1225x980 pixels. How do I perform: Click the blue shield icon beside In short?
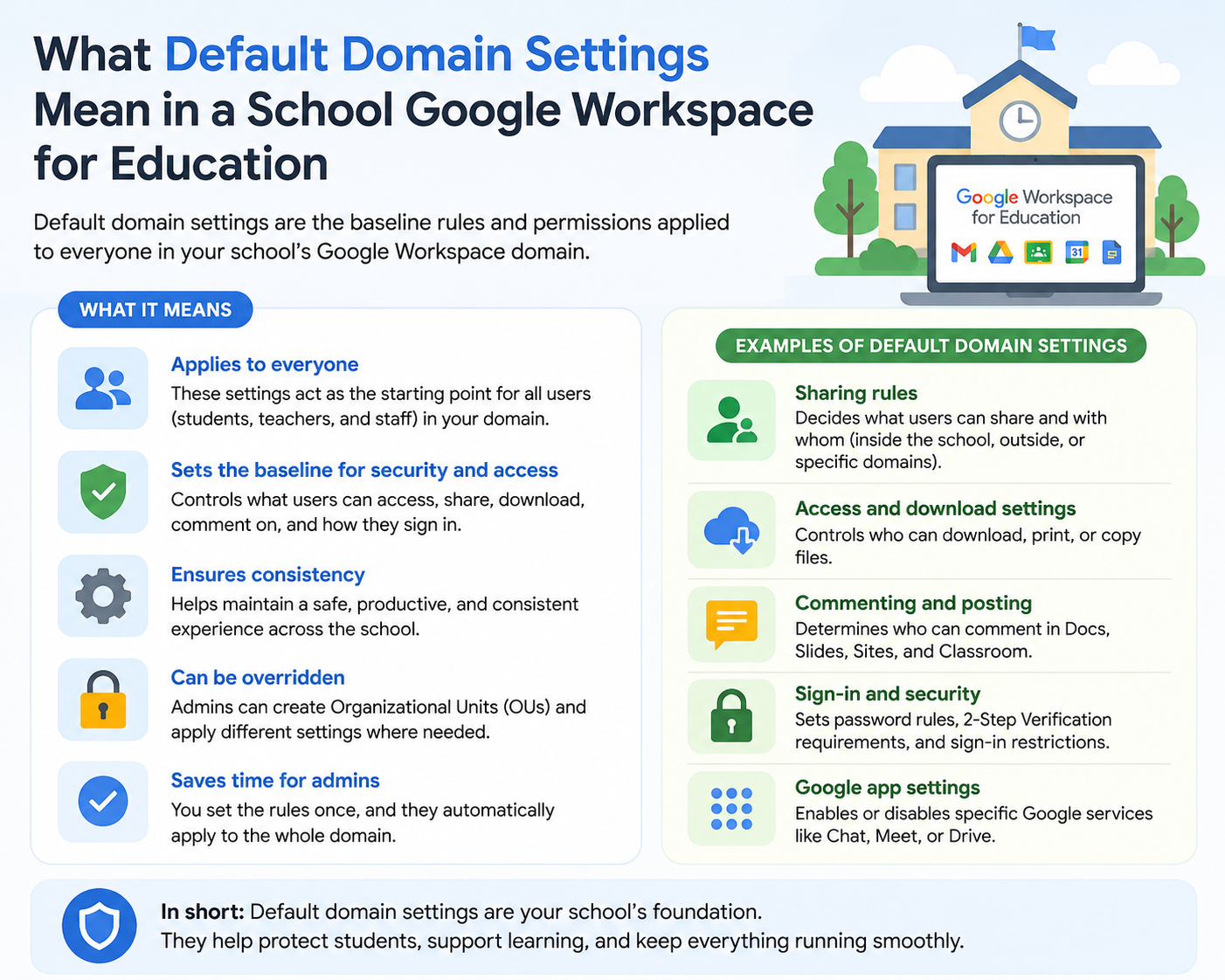[99, 926]
